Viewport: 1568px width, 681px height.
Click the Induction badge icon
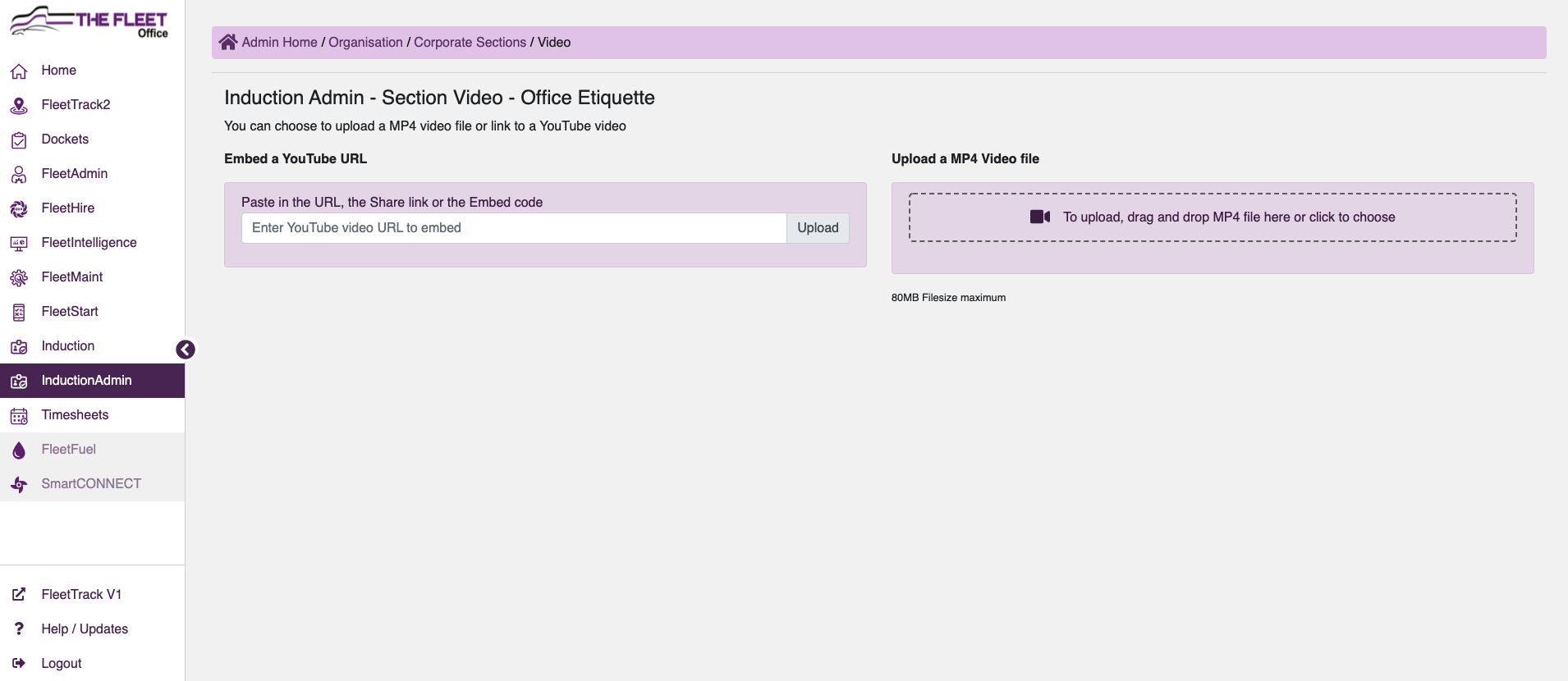(x=19, y=347)
